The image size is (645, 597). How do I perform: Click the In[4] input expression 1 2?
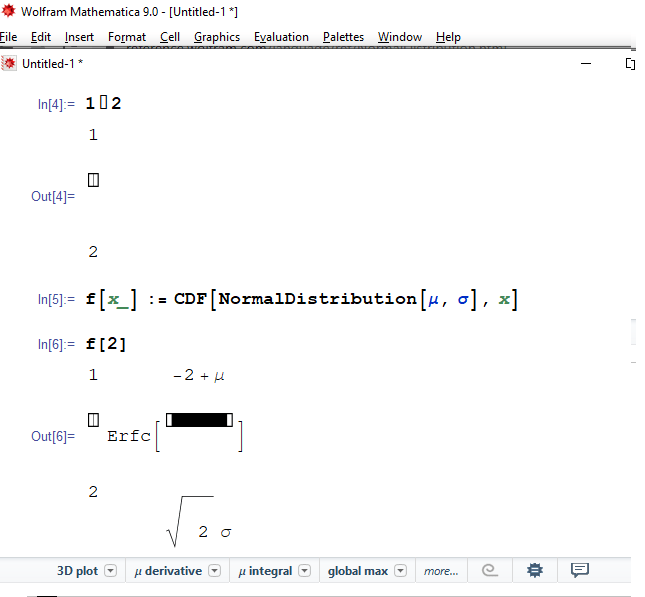pos(103,103)
